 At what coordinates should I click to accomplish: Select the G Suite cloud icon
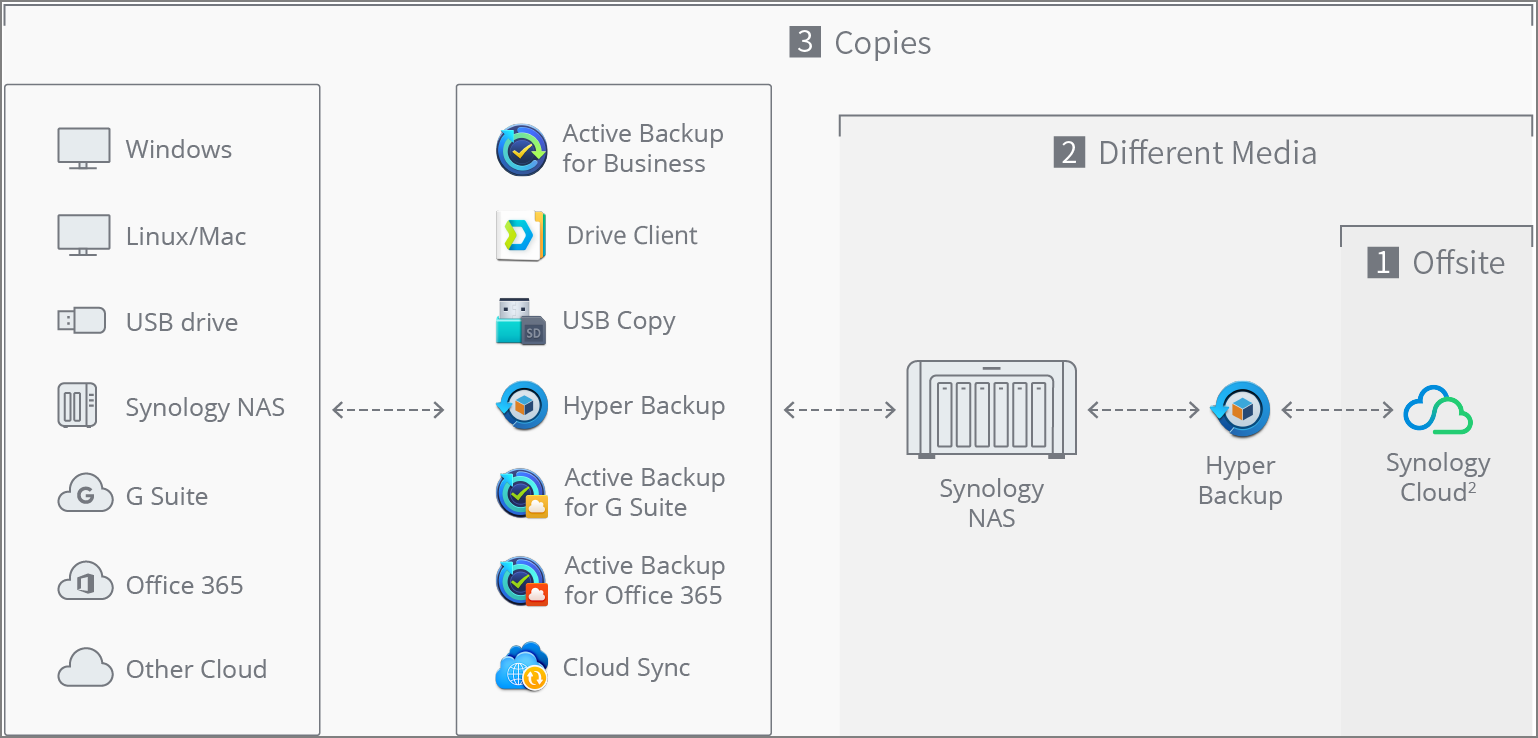point(85,496)
